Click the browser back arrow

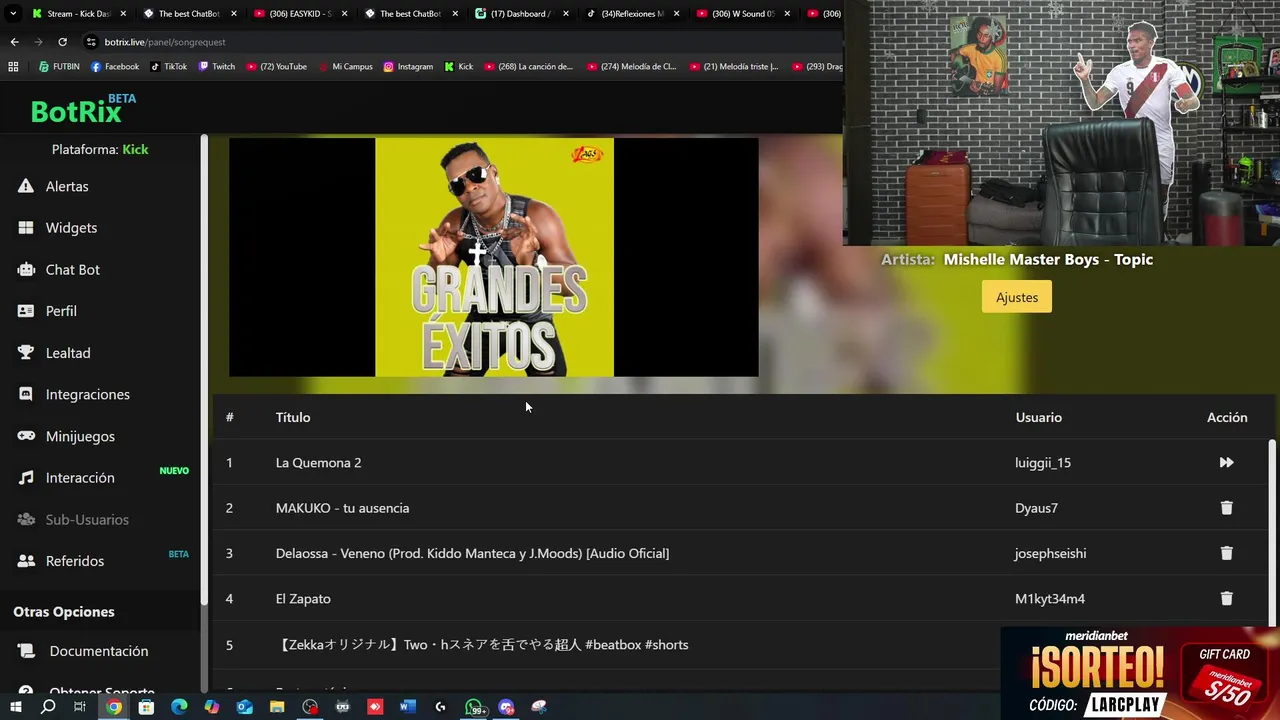click(x=14, y=42)
